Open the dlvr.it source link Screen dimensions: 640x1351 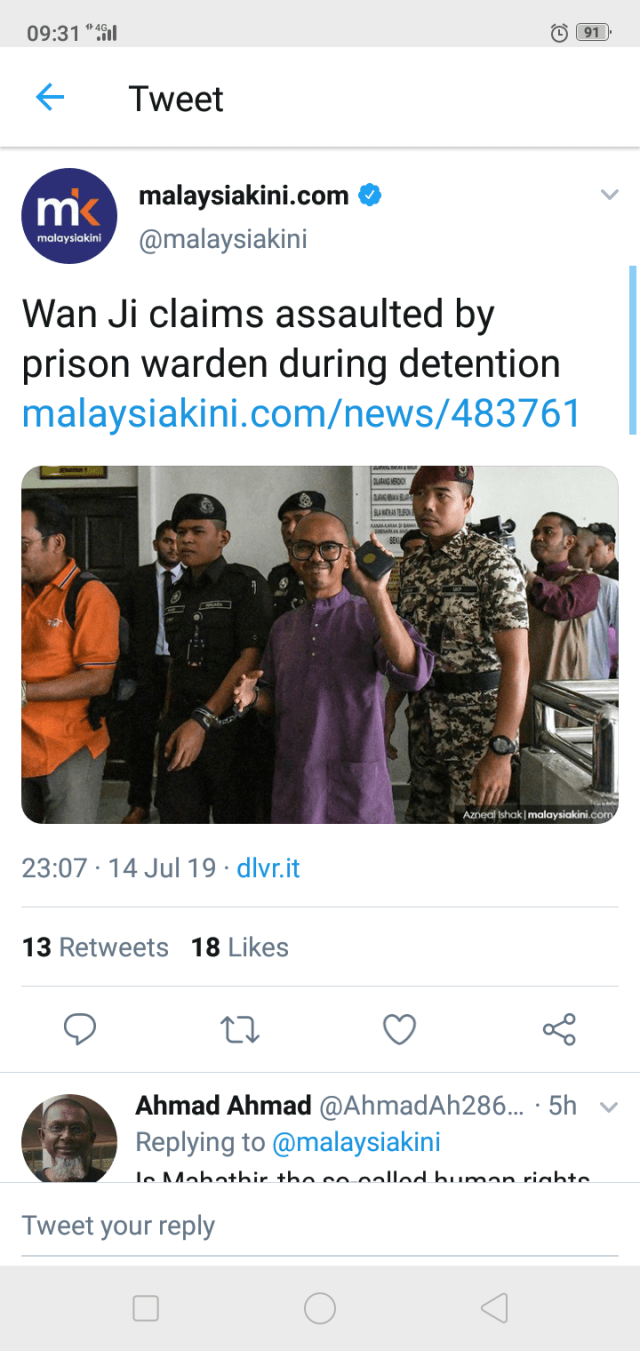tap(268, 867)
